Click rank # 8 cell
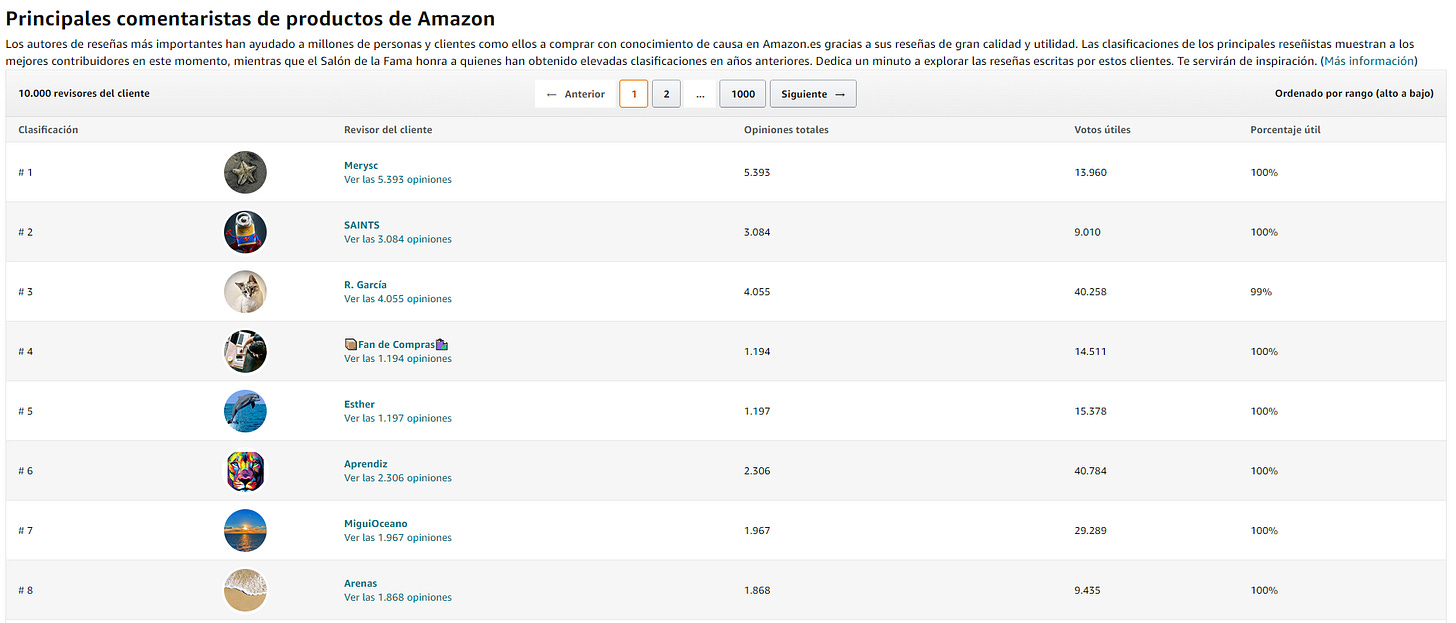Viewport: 1456px width, 623px height. tap(25, 590)
